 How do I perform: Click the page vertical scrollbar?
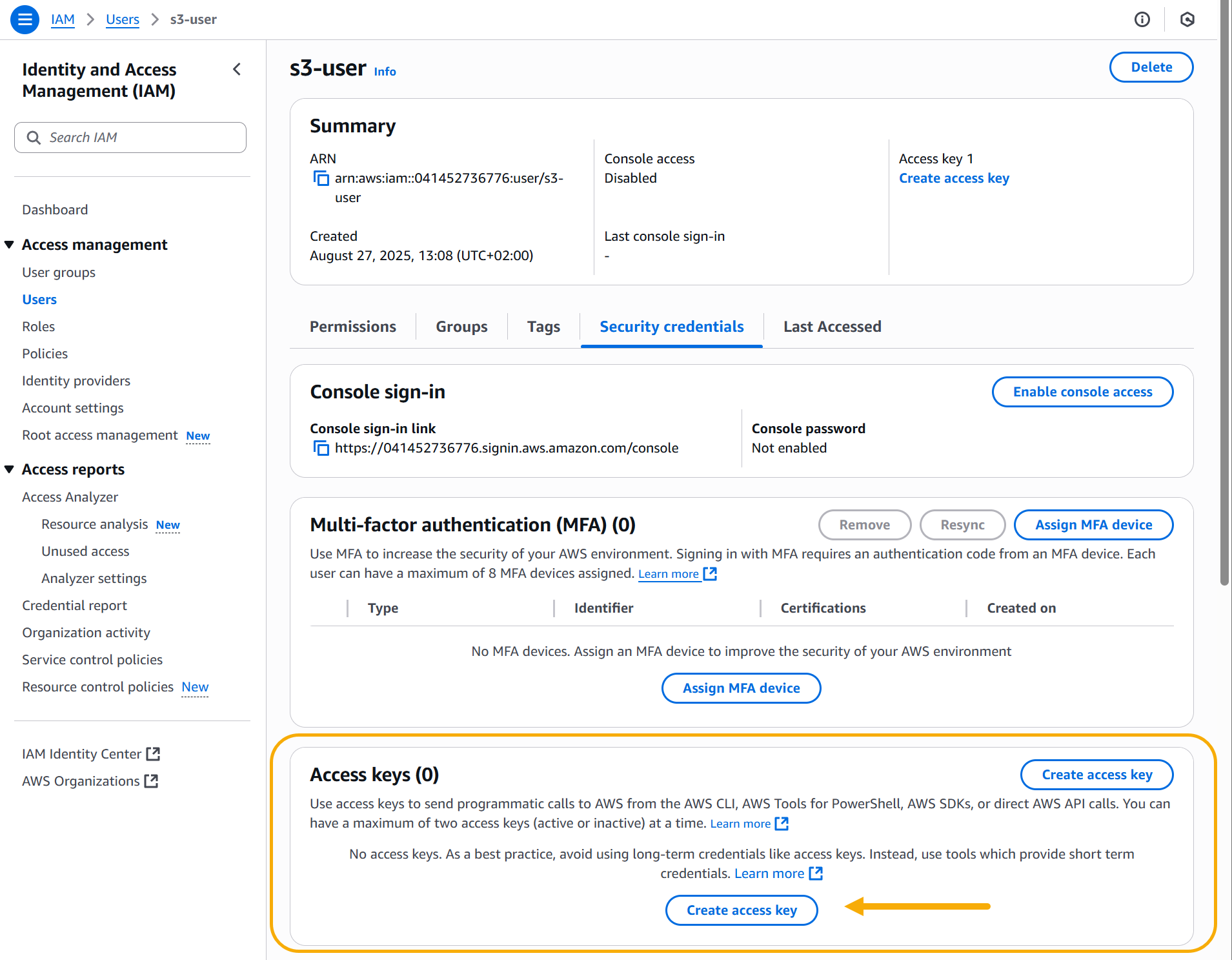coord(1224,291)
